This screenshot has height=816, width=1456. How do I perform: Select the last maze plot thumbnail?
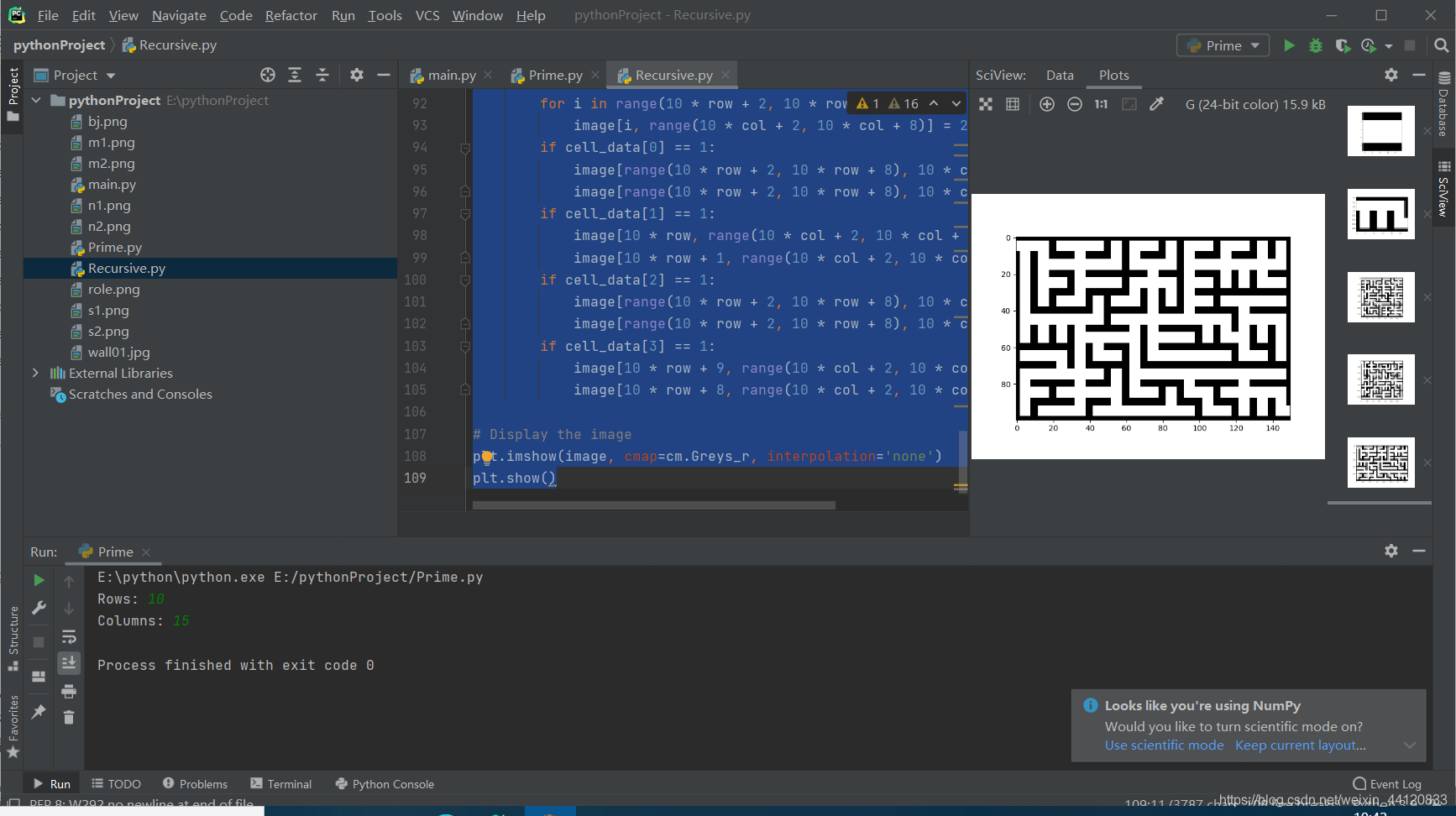pyautogui.click(x=1381, y=463)
